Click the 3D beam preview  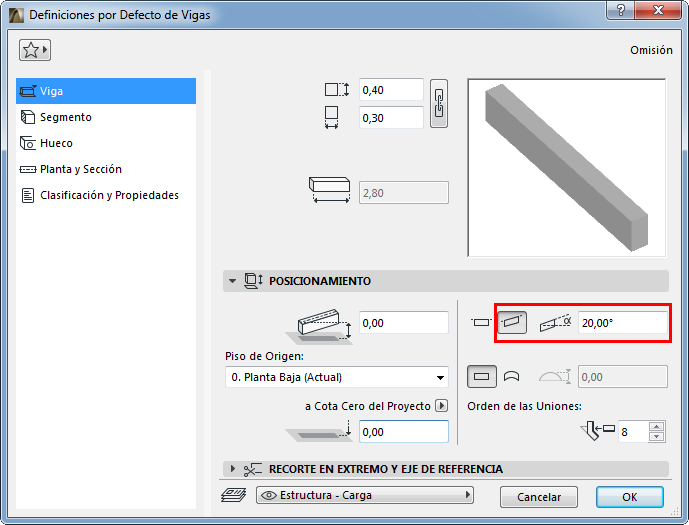pyautogui.click(x=567, y=168)
